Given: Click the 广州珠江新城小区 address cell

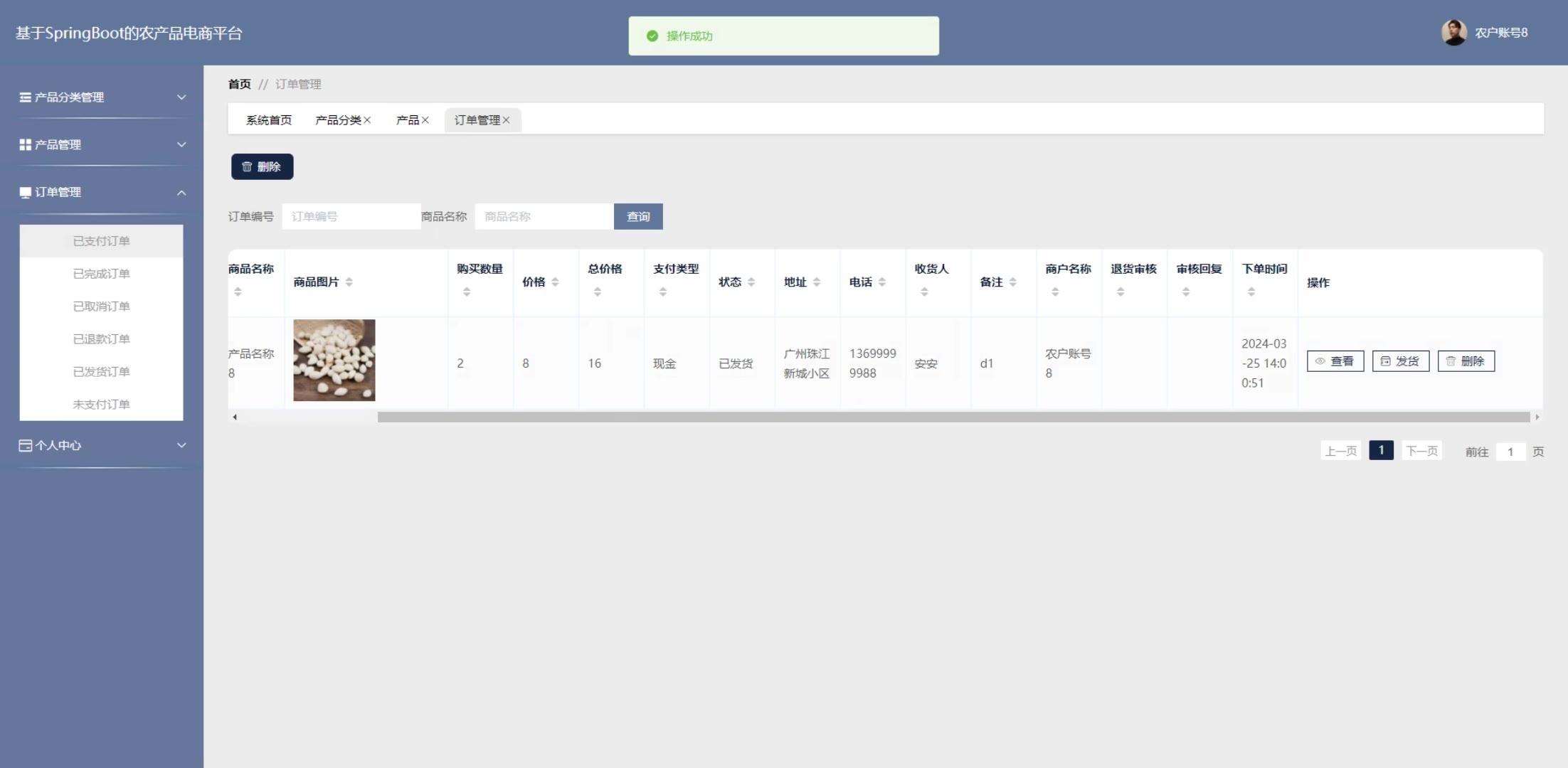Looking at the screenshot, I should click(807, 363).
